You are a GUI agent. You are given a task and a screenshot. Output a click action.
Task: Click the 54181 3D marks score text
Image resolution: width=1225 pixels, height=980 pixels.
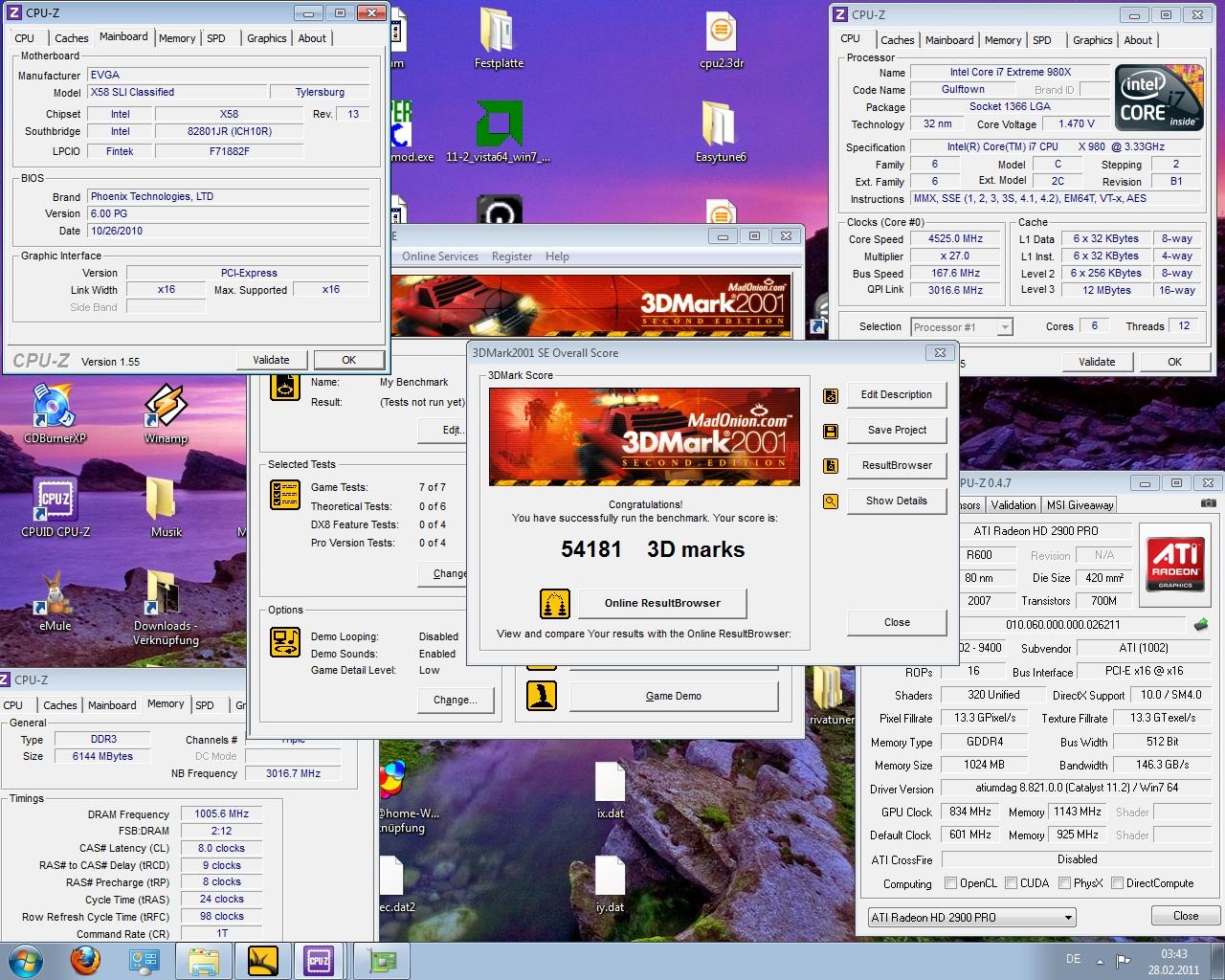[x=653, y=549]
